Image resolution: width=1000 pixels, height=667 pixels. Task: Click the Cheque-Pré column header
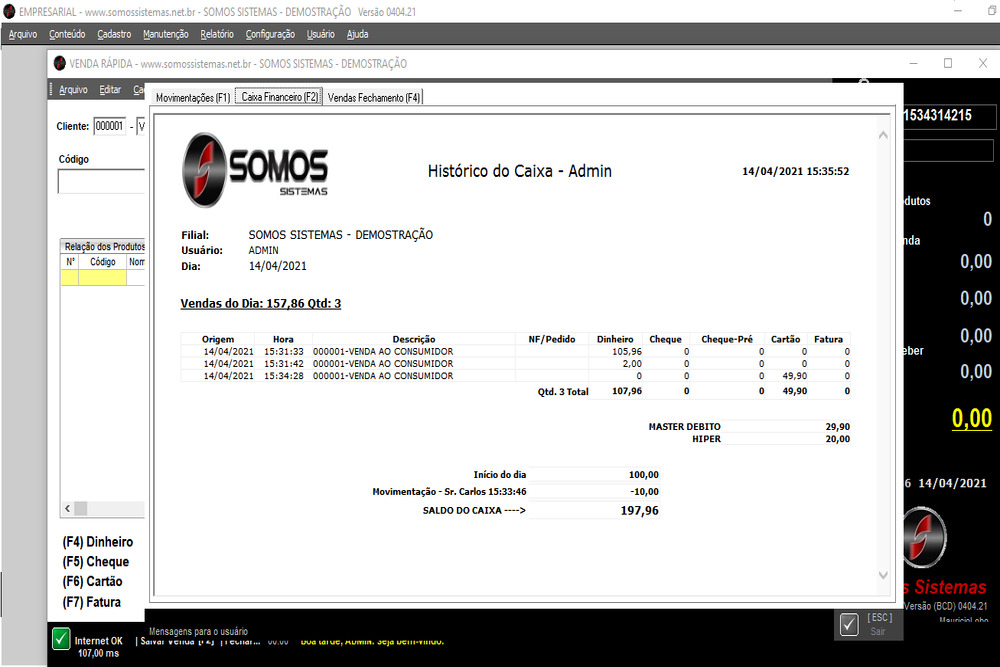pyautogui.click(x=727, y=339)
